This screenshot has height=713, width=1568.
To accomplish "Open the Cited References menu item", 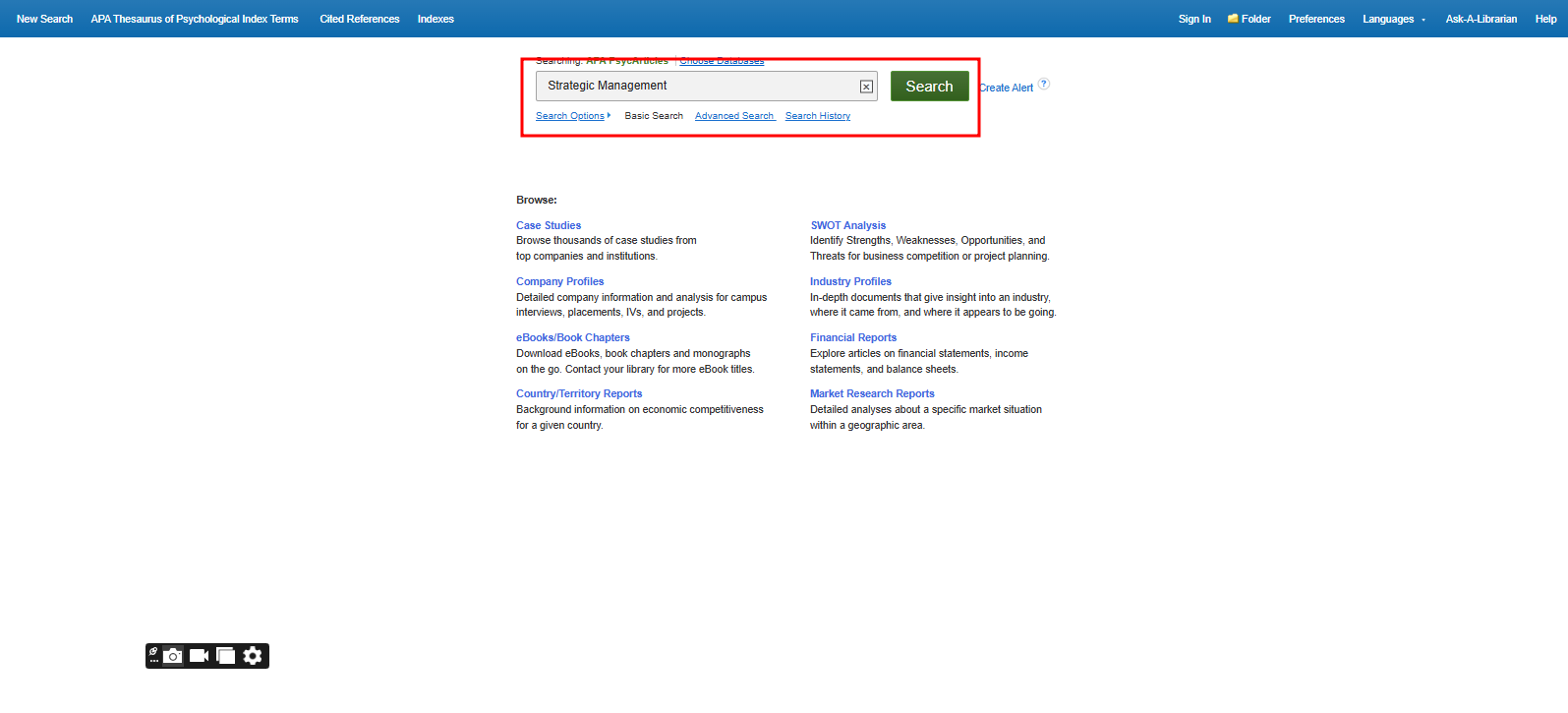I will tap(360, 19).
